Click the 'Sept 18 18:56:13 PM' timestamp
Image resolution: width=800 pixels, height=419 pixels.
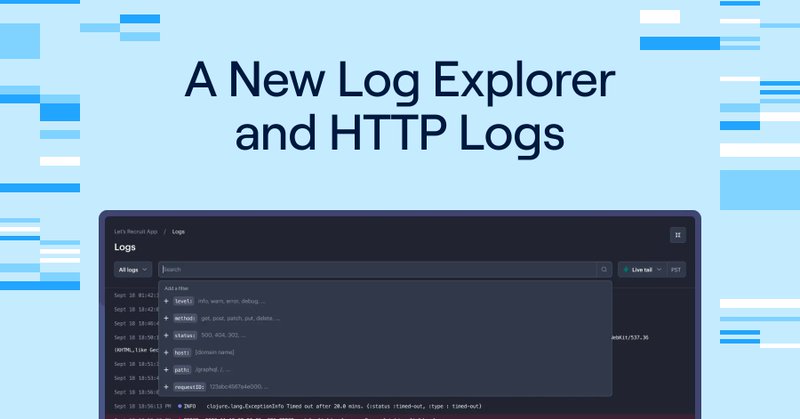point(142,407)
